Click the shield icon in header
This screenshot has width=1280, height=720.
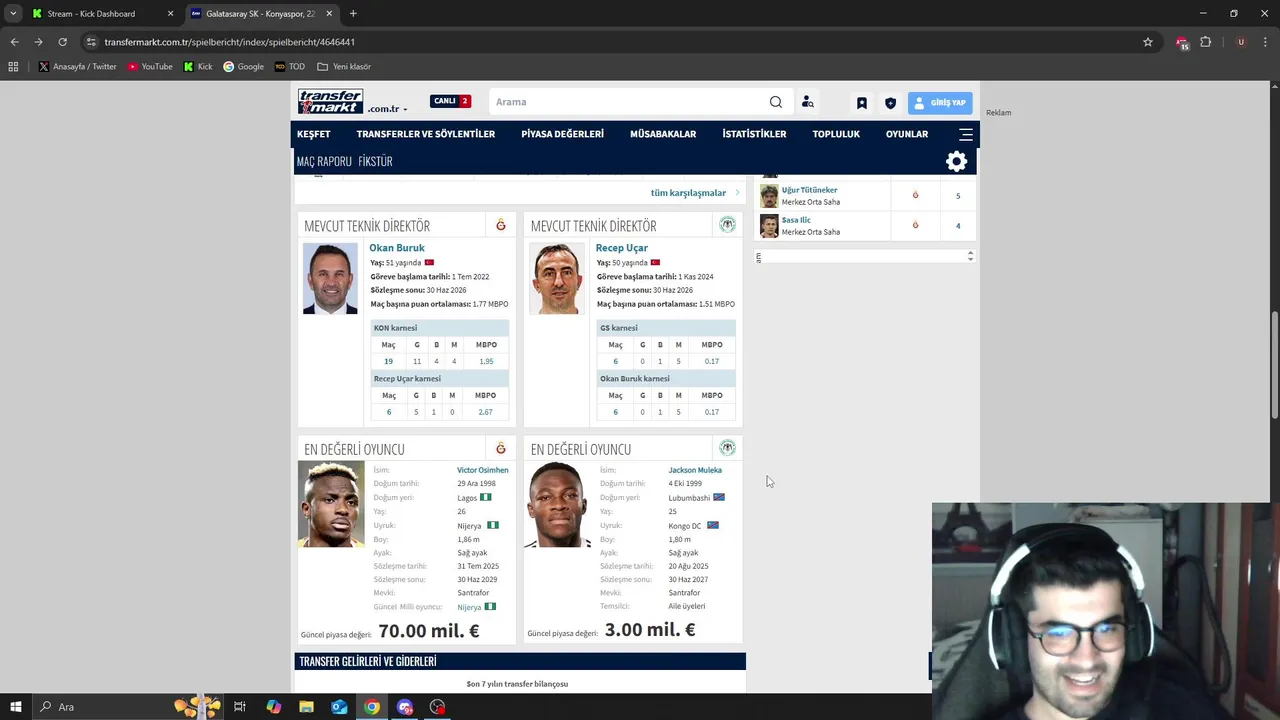tap(890, 103)
